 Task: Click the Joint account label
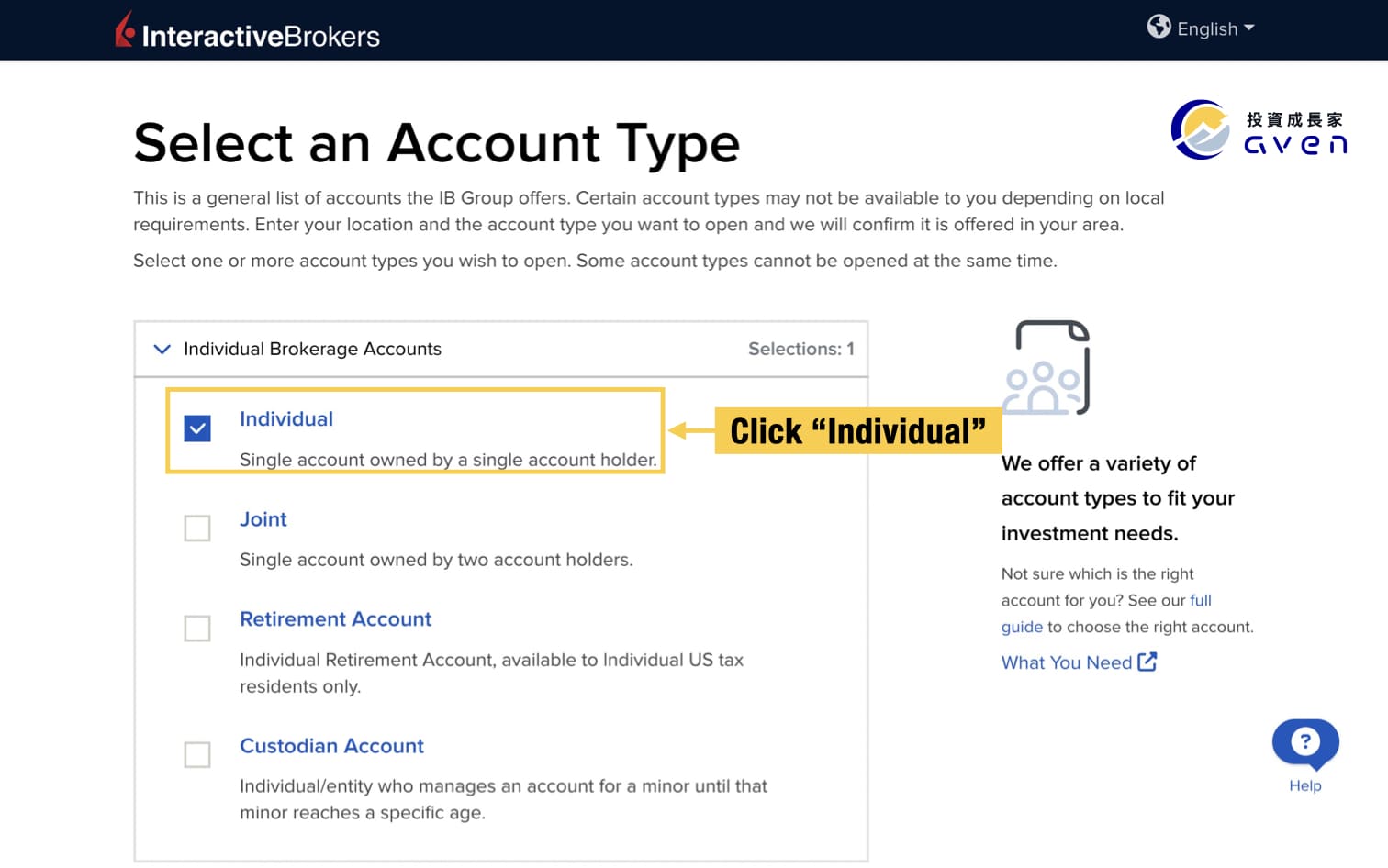[263, 519]
